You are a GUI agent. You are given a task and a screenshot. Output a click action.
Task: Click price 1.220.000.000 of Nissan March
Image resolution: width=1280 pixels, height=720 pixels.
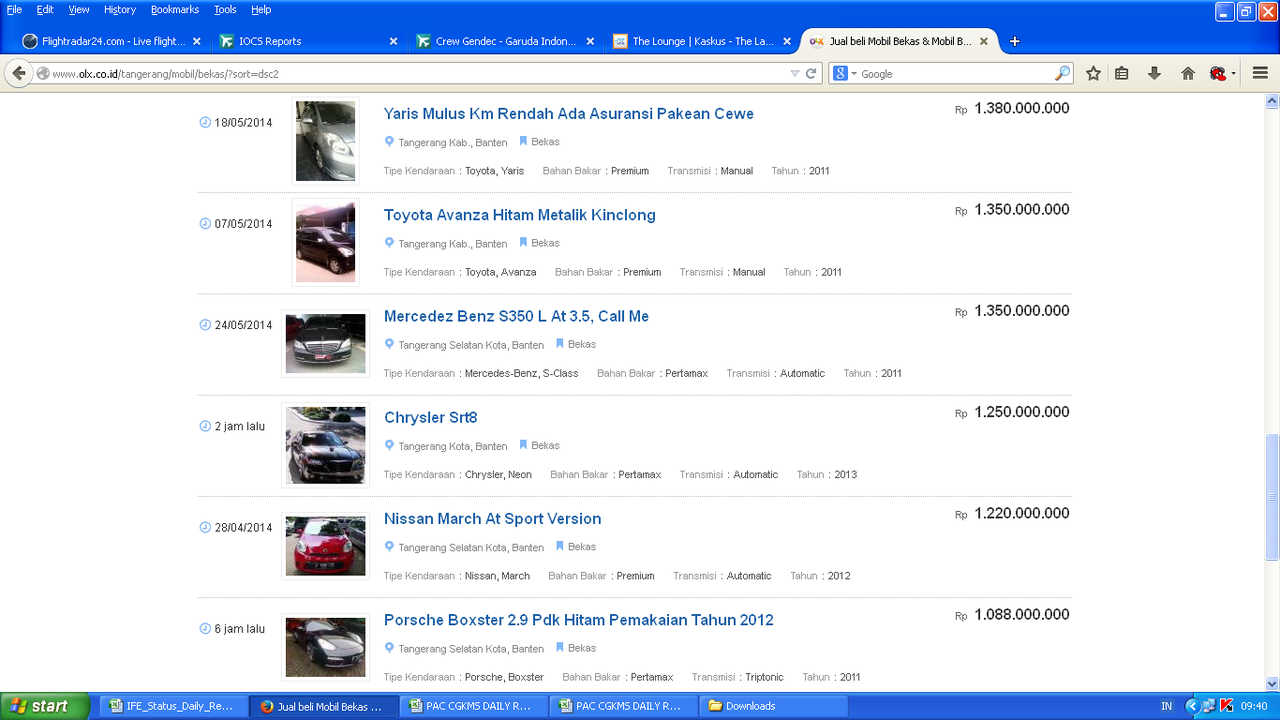click(x=1022, y=513)
